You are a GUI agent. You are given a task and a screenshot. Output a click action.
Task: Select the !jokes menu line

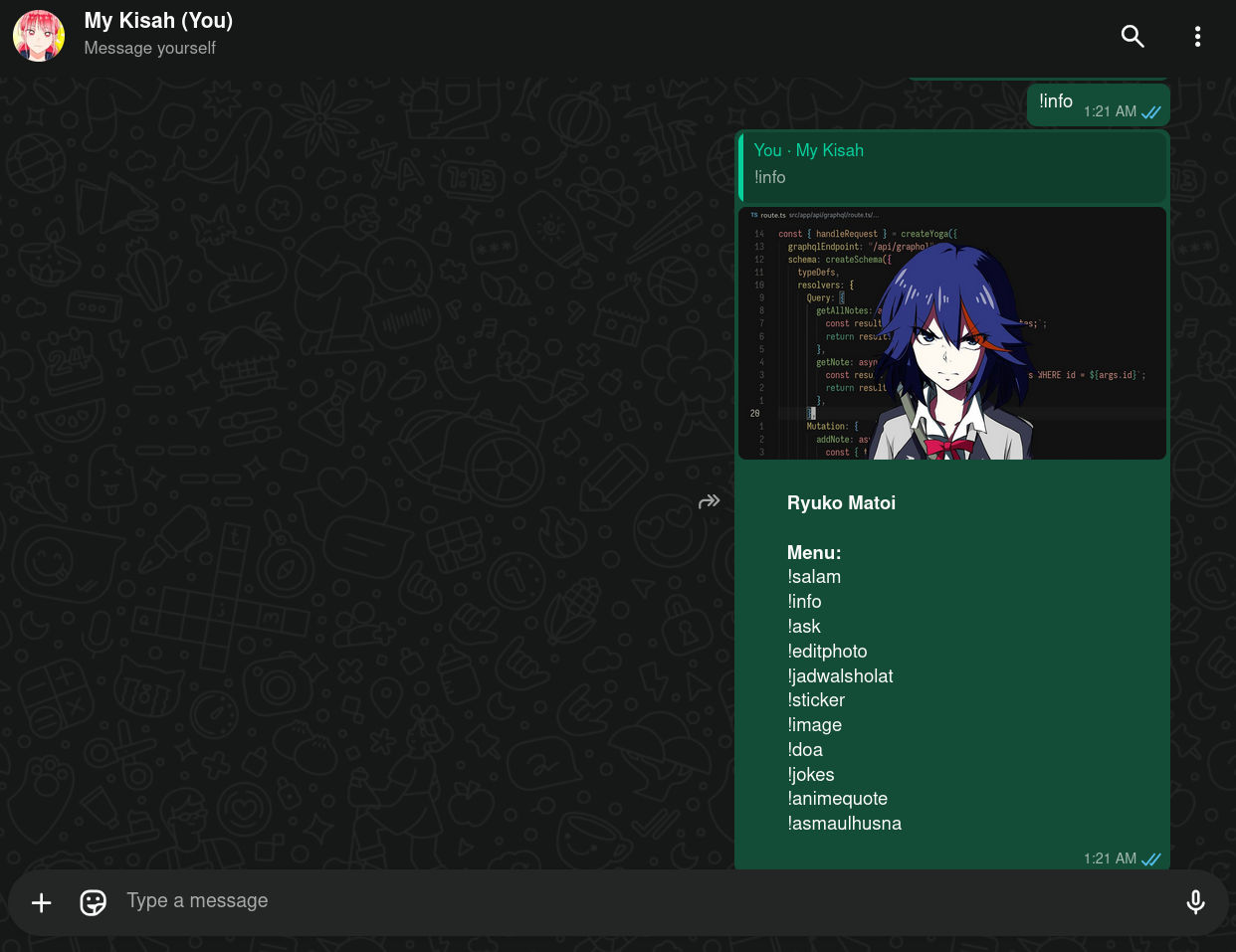pos(811,775)
